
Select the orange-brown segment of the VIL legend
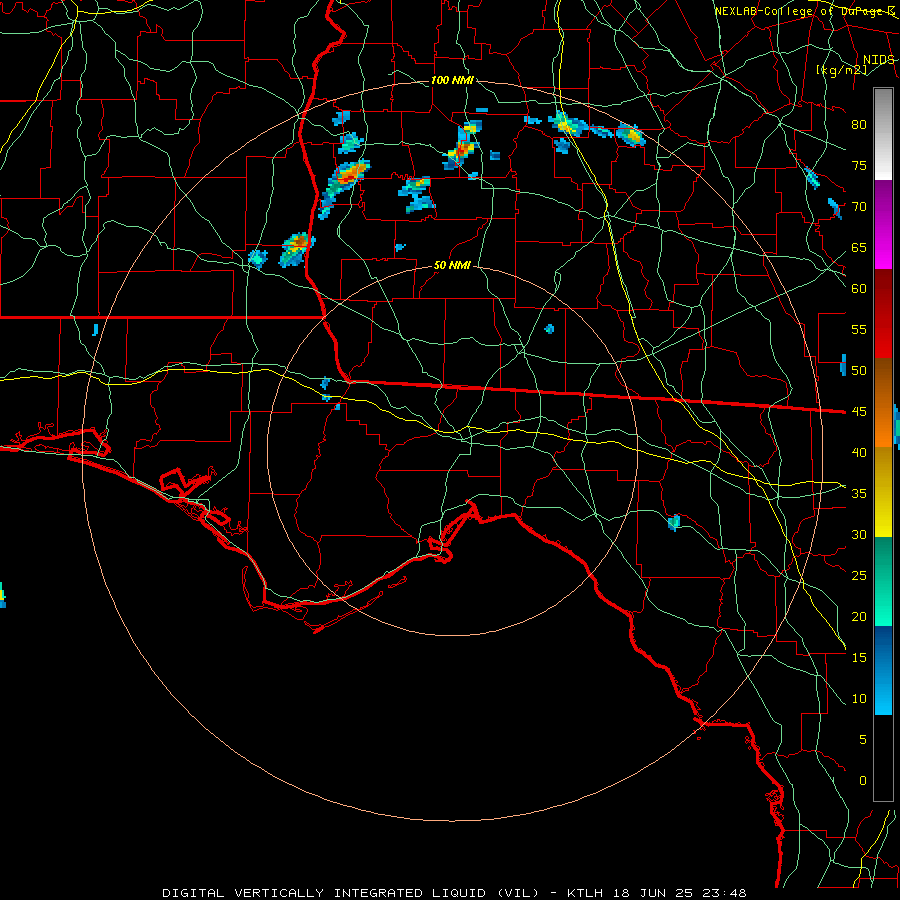(x=883, y=403)
